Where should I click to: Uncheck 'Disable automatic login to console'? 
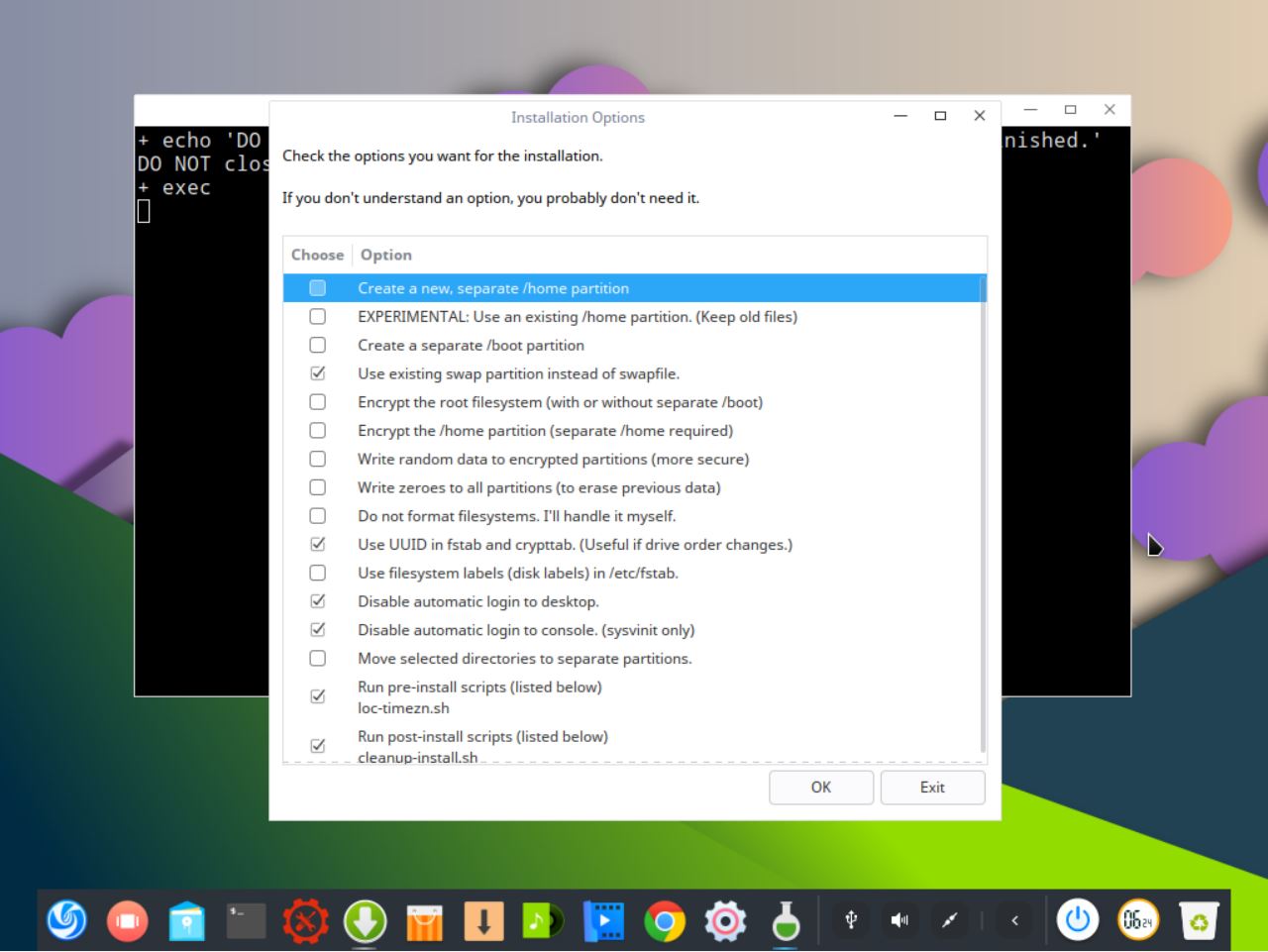point(317,630)
